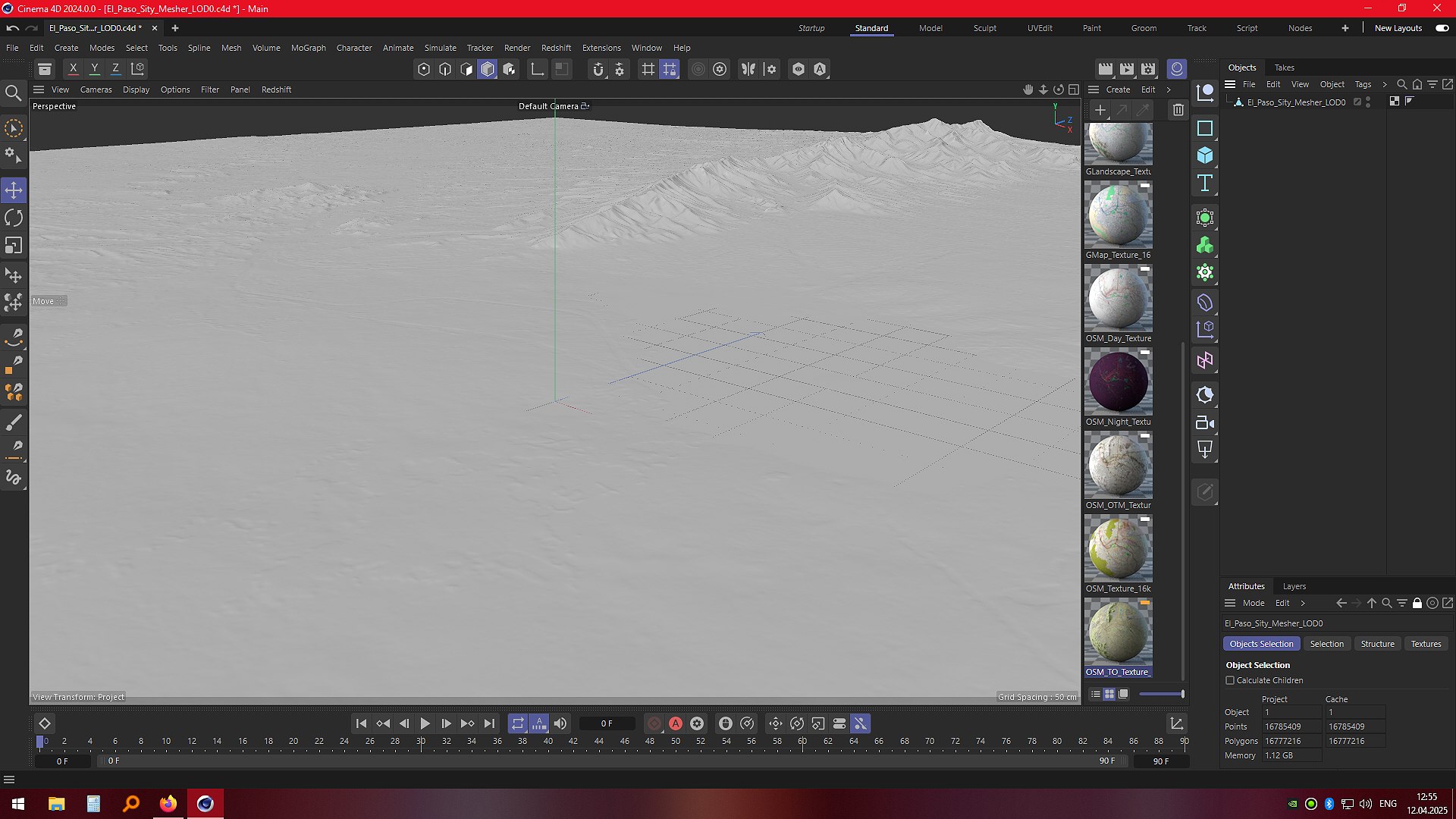Open the Render to Picture Viewer icon

point(1127,69)
